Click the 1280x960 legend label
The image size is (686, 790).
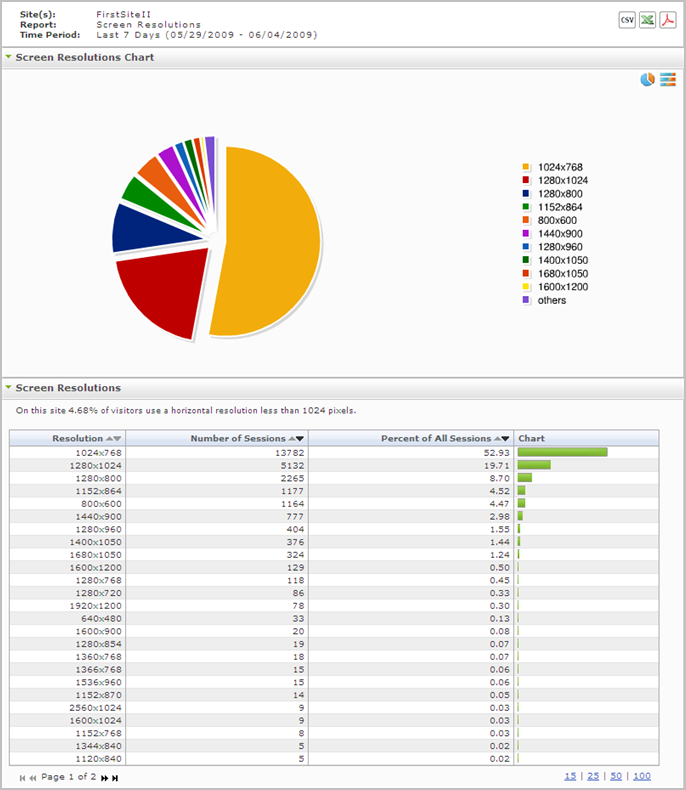pyautogui.click(x=560, y=247)
